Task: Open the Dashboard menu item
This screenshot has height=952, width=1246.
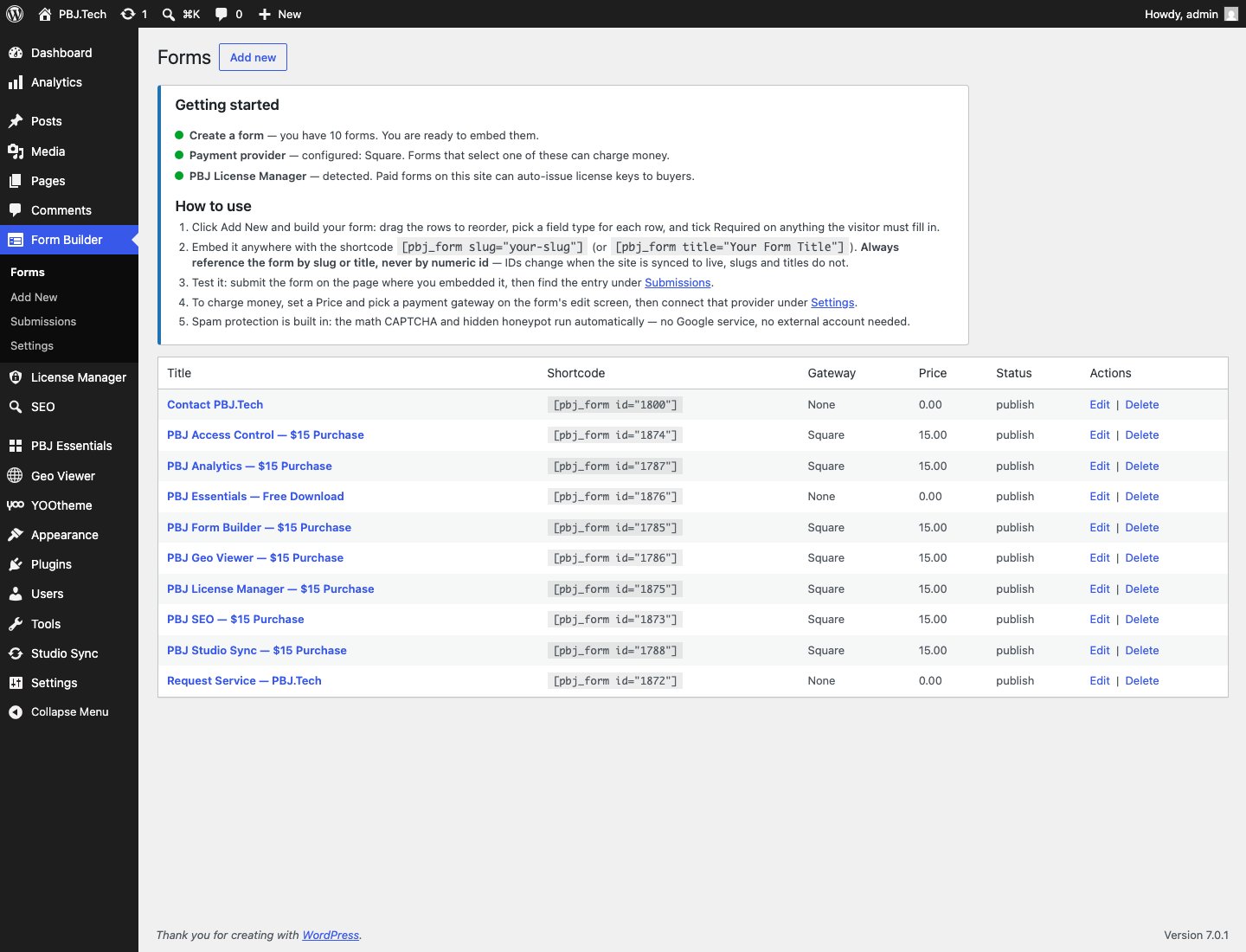Action: pyautogui.click(x=69, y=53)
